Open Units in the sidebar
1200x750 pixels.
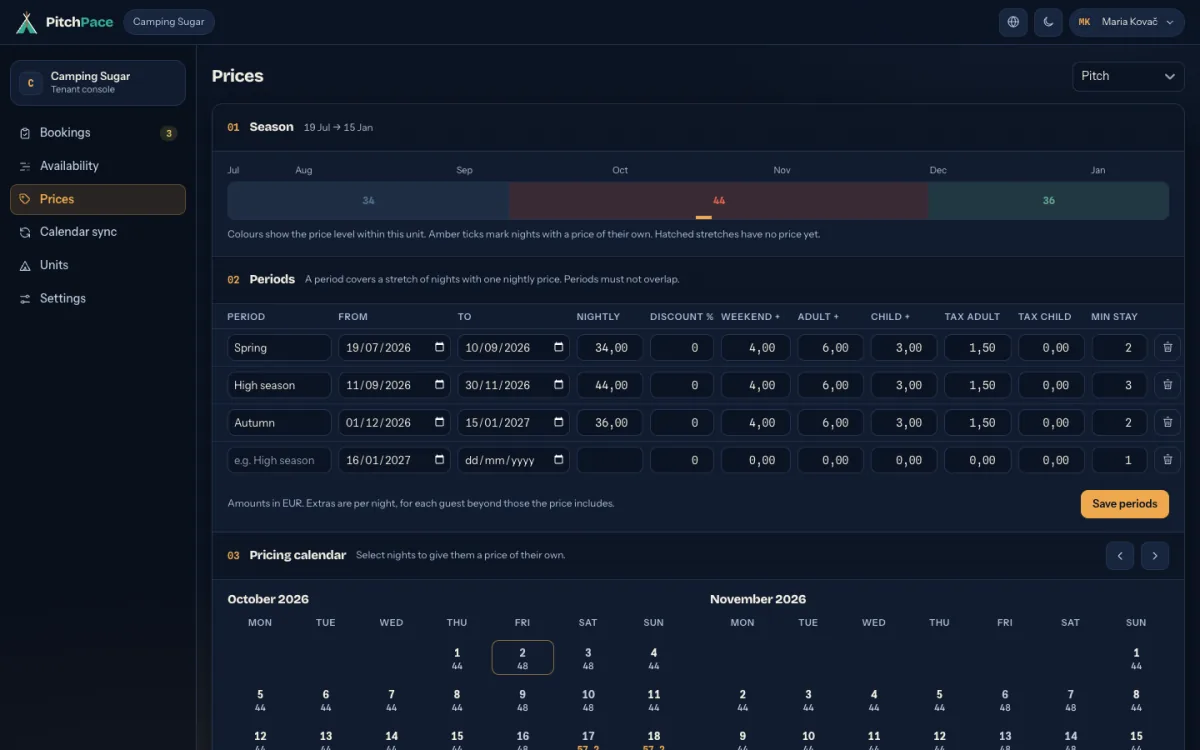point(98,265)
